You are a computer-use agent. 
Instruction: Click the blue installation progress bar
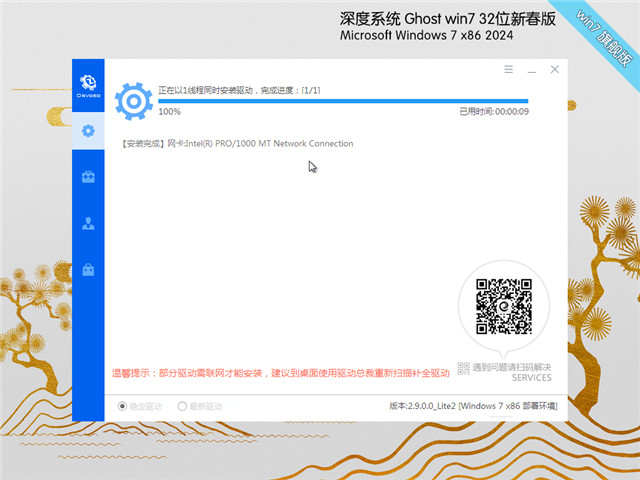343,101
